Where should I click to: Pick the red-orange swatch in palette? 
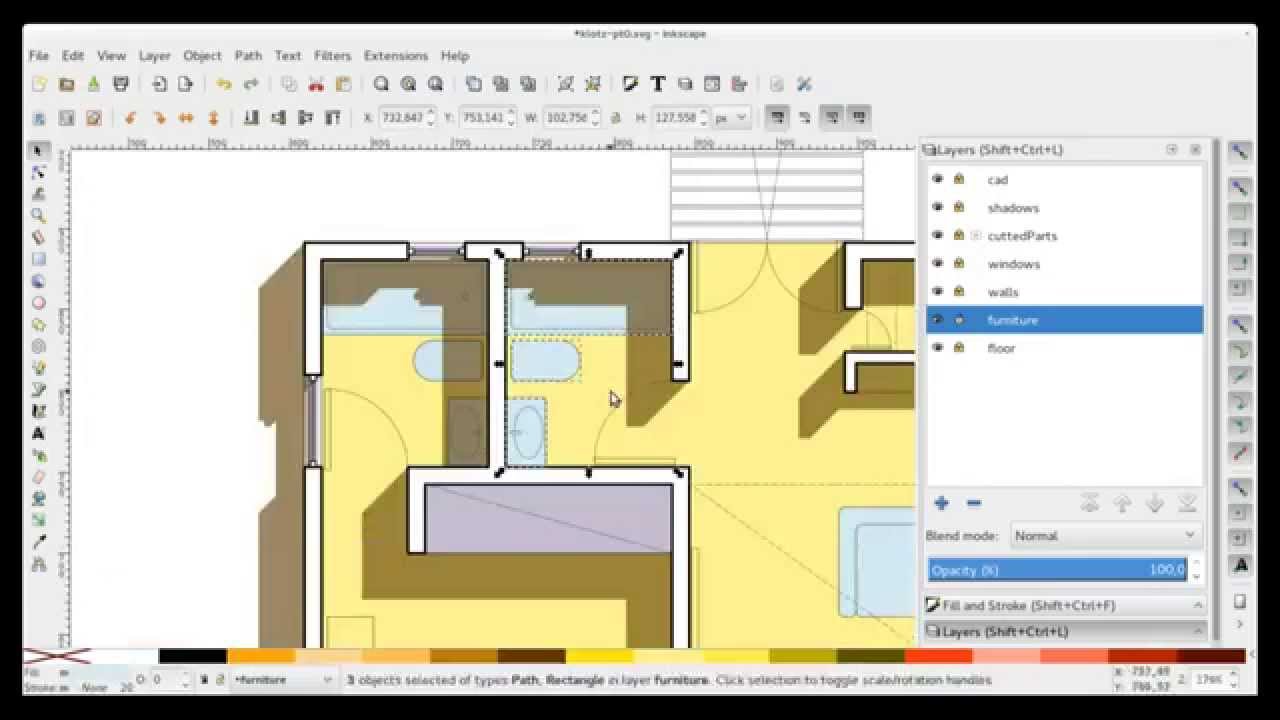point(938,656)
